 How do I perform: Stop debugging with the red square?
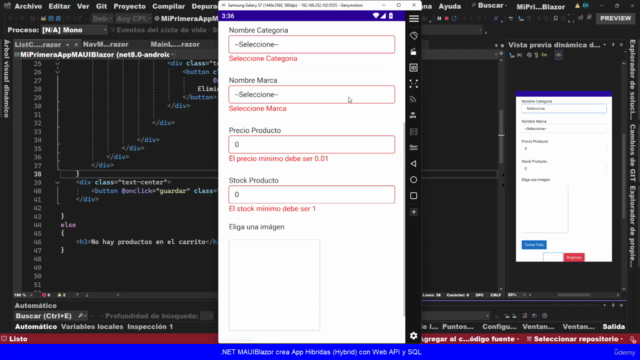coord(447,18)
